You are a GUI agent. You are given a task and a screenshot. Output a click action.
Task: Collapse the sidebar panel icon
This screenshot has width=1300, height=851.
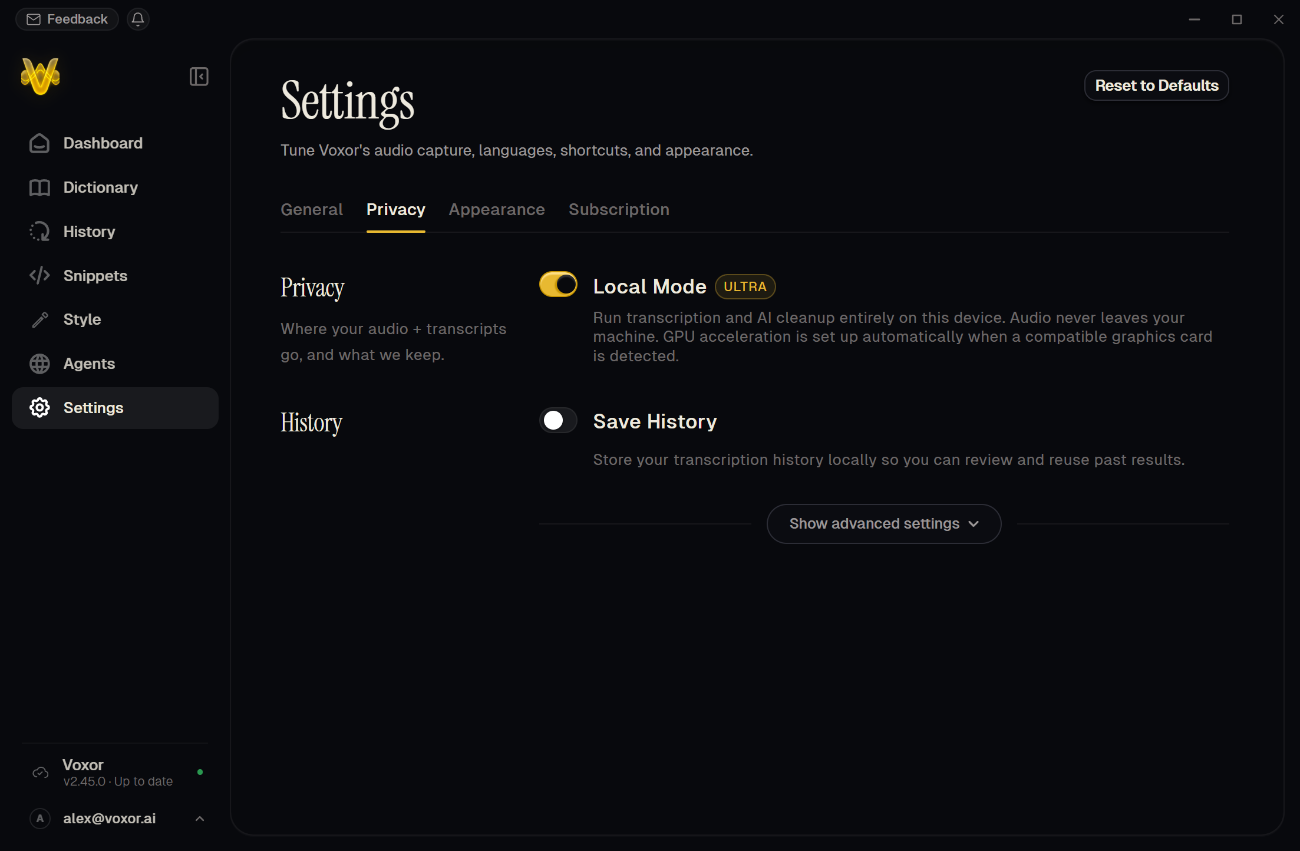coord(199,77)
